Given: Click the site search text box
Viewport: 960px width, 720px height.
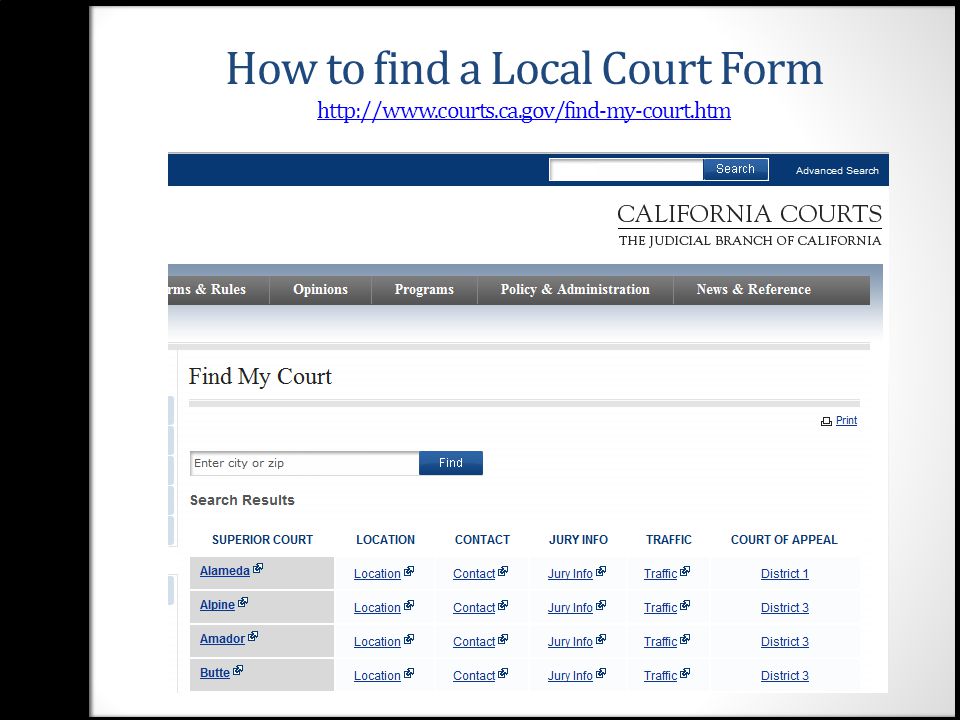Looking at the screenshot, I should (626, 170).
